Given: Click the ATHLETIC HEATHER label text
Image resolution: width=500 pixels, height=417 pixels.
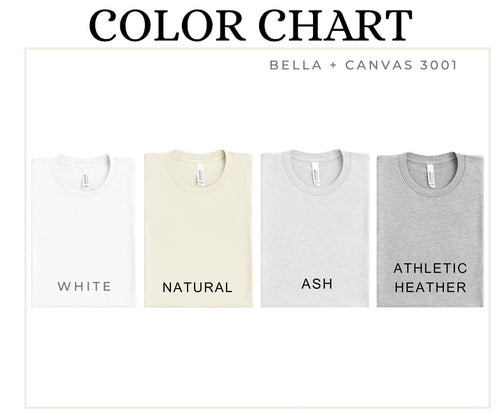Looking at the screenshot, I should 430,278.
